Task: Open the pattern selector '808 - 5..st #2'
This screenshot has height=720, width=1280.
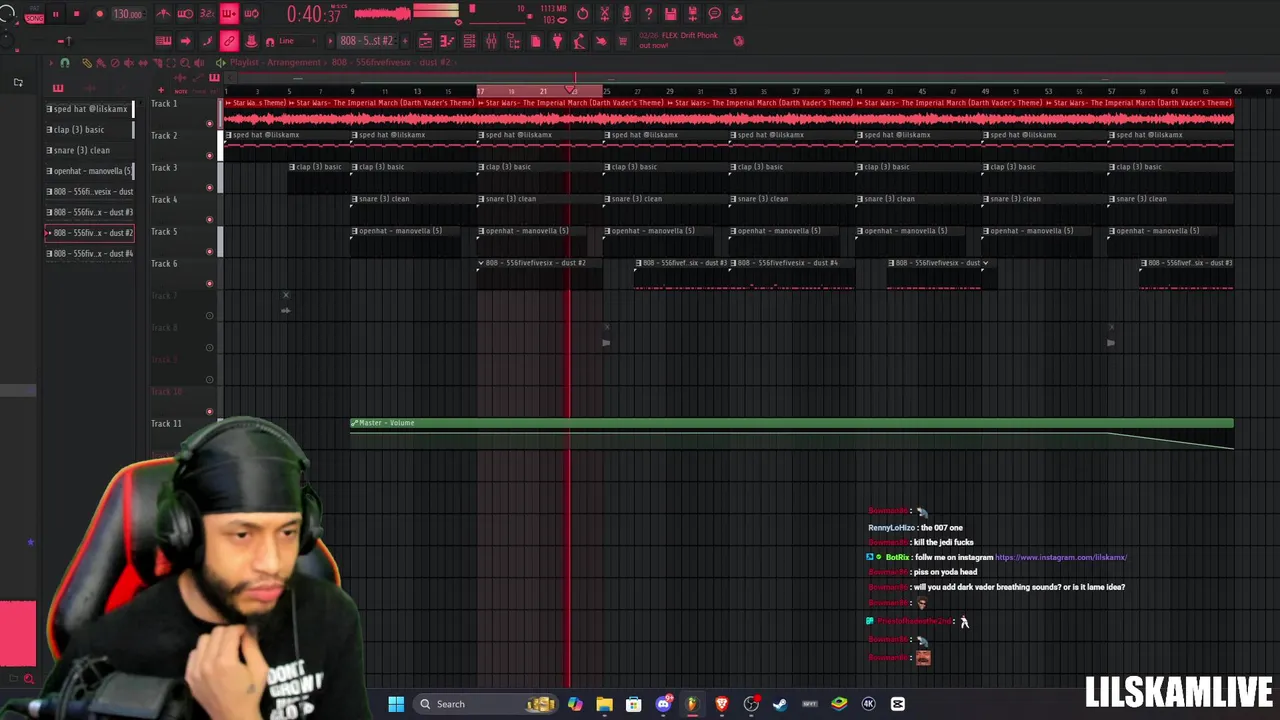Action: pos(366,41)
